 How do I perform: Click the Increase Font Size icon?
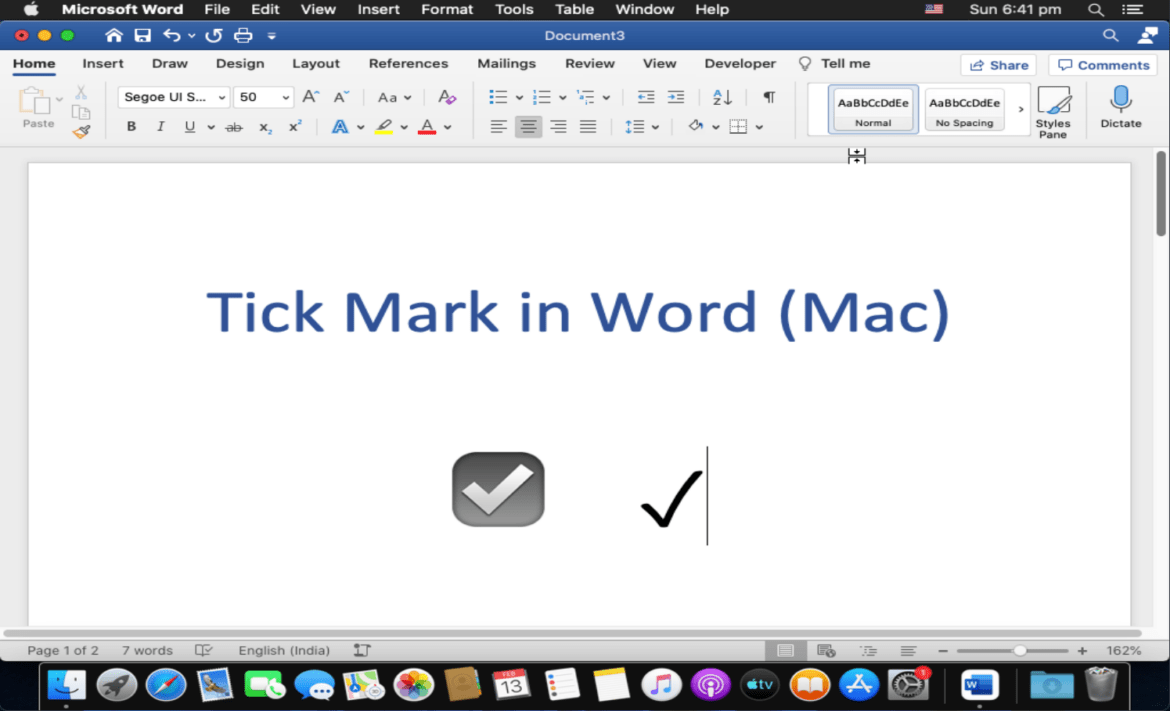(x=311, y=97)
